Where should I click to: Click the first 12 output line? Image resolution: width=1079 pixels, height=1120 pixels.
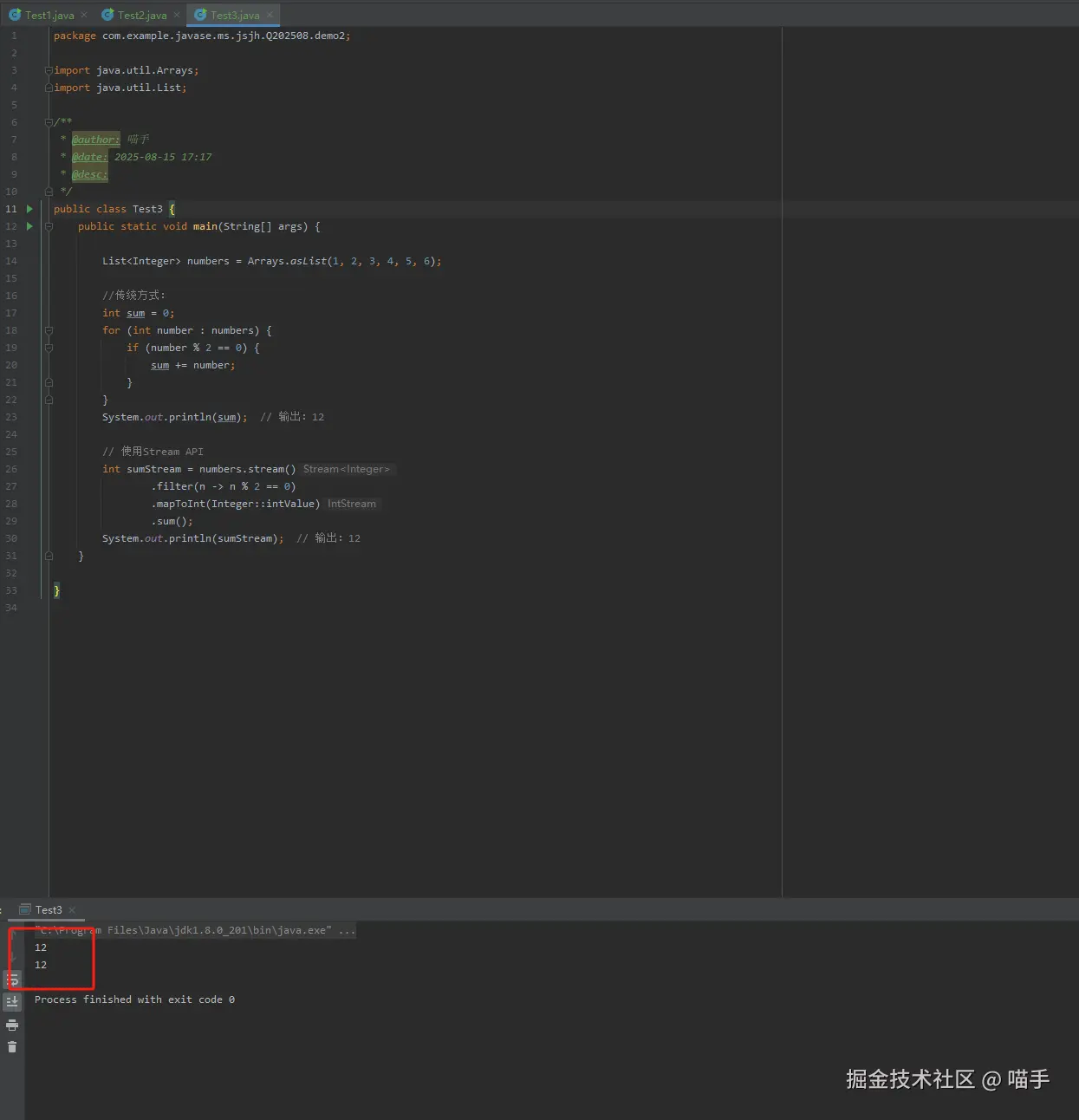pyautogui.click(x=41, y=947)
